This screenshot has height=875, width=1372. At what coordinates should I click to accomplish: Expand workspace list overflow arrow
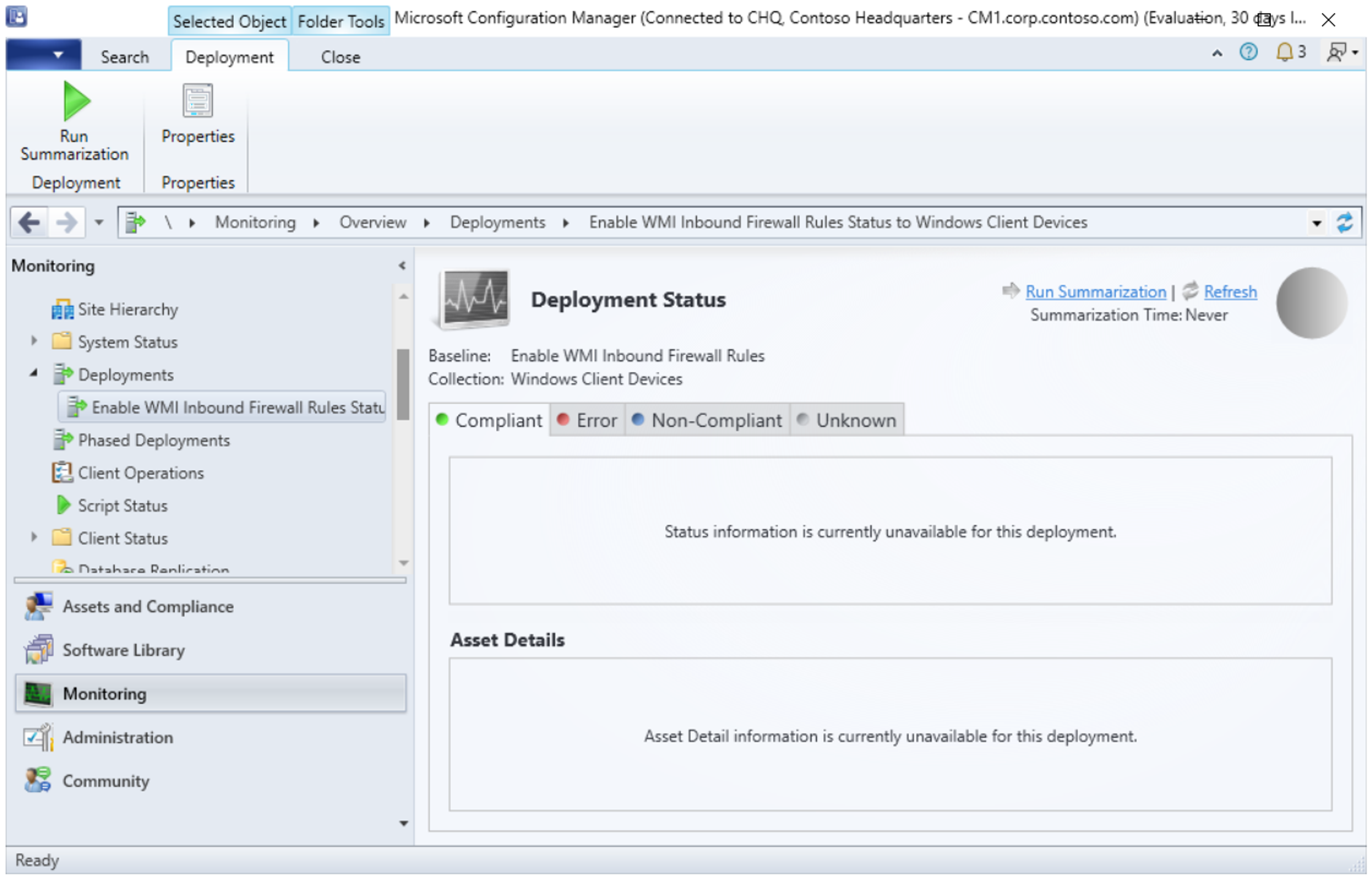click(404, 824)
